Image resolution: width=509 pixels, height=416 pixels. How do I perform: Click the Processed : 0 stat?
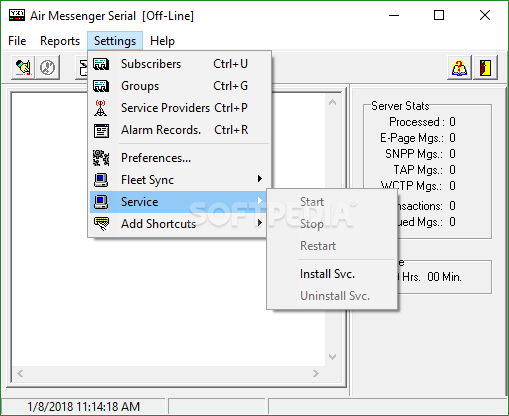click(422, 122)
